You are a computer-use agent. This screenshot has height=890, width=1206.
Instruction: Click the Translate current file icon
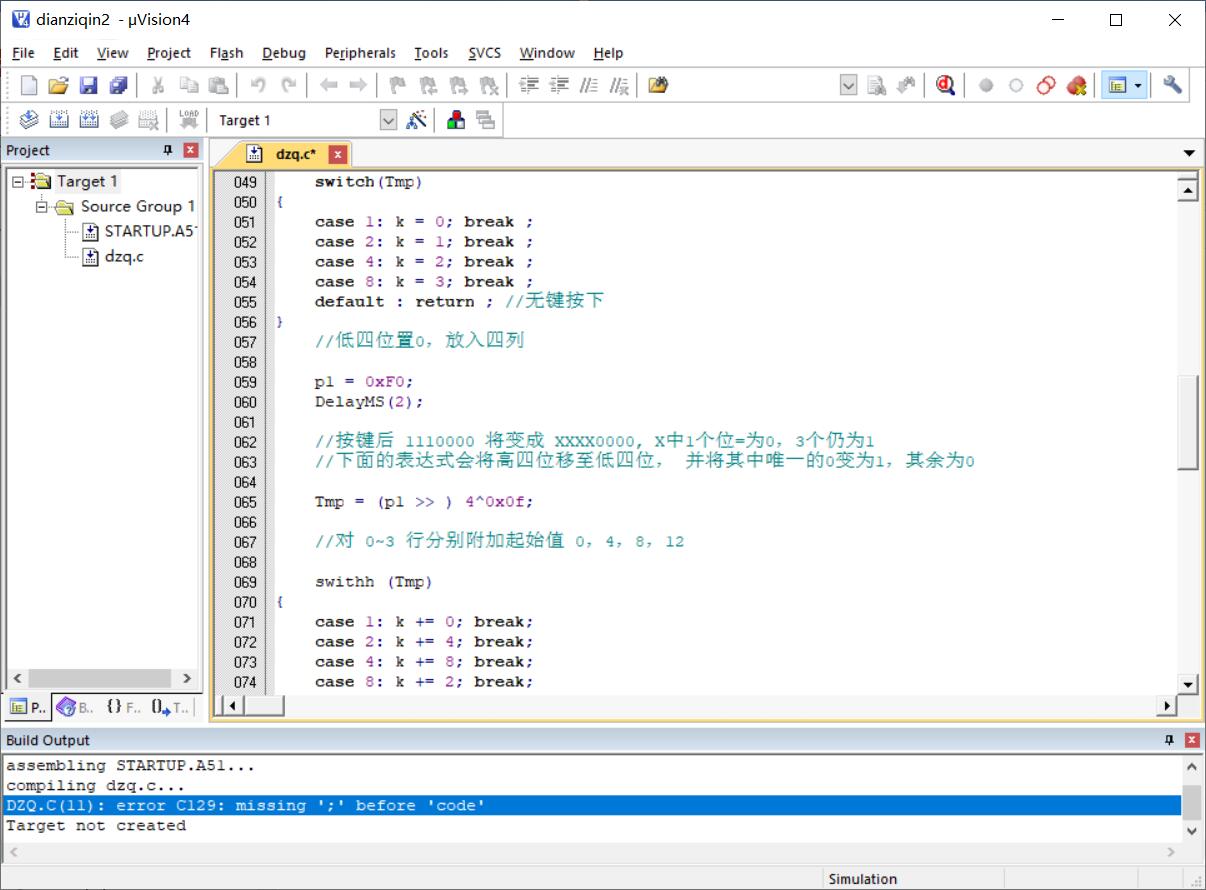click(29, 121)
